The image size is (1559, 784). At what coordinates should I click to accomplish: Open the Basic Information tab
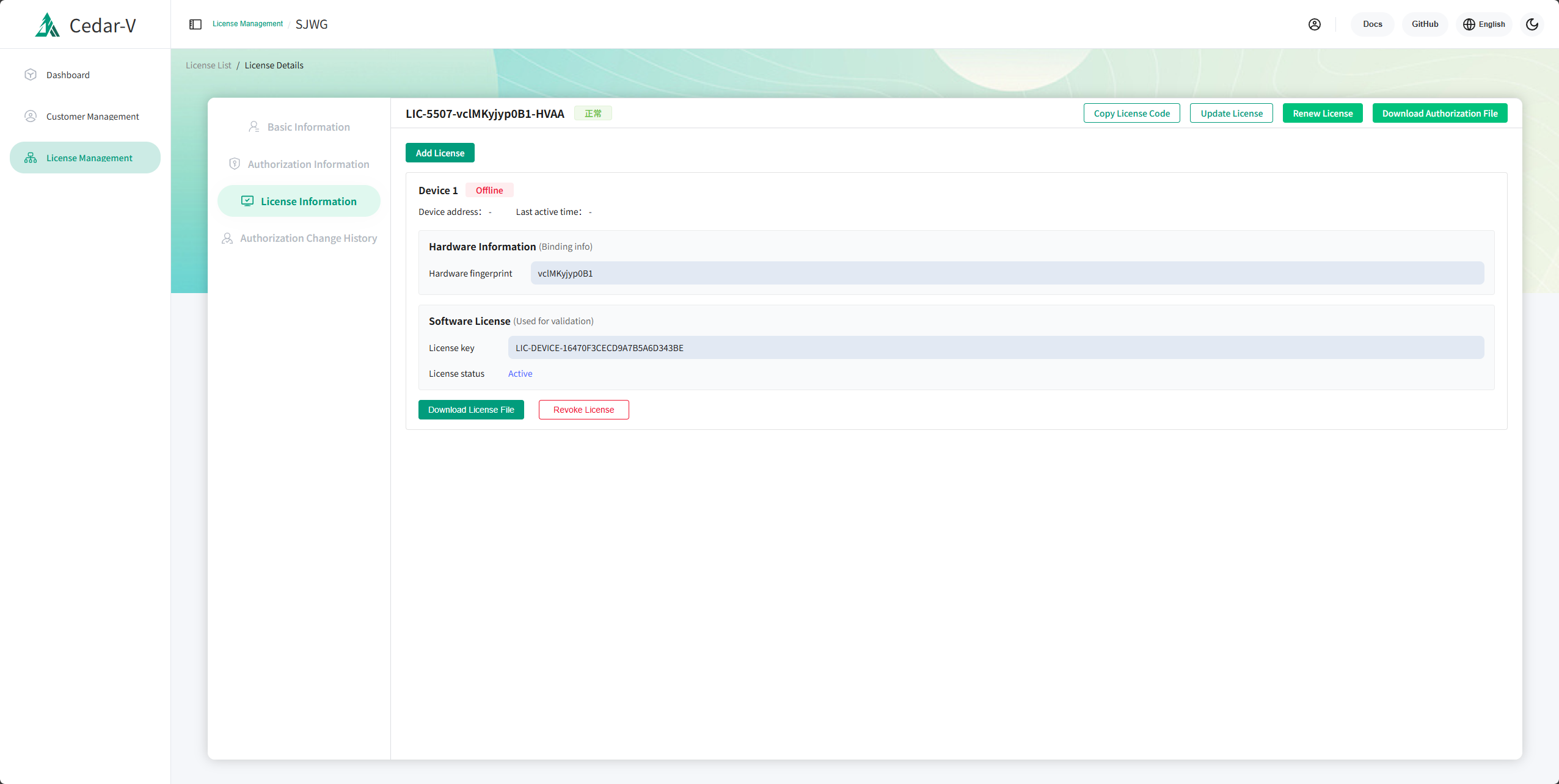click(x=308, y=126)
